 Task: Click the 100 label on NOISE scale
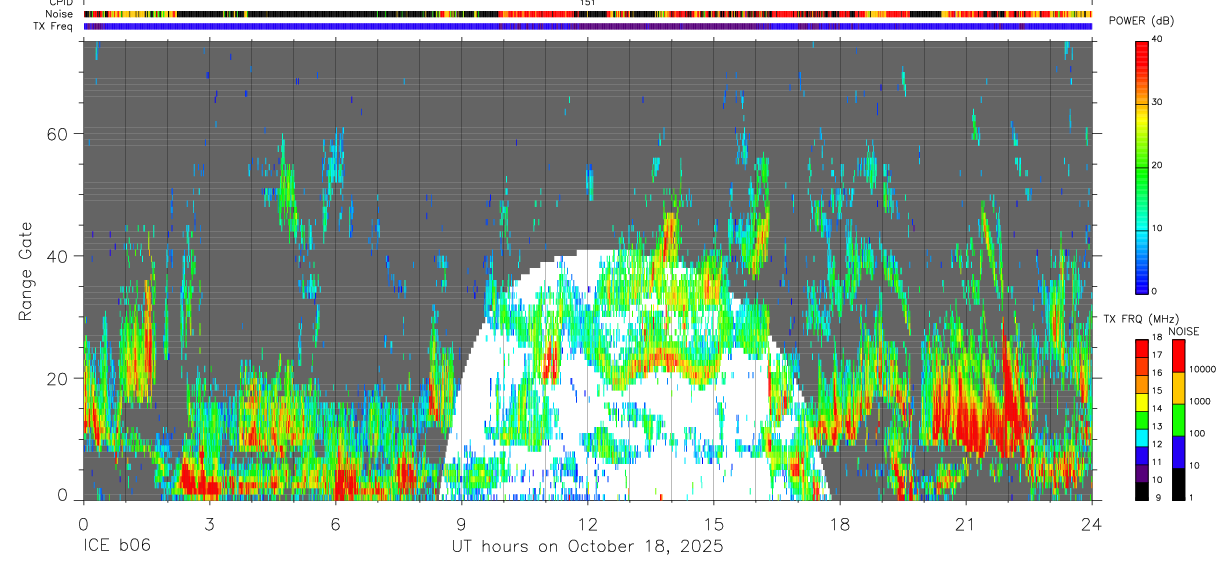coord(1199,433)
